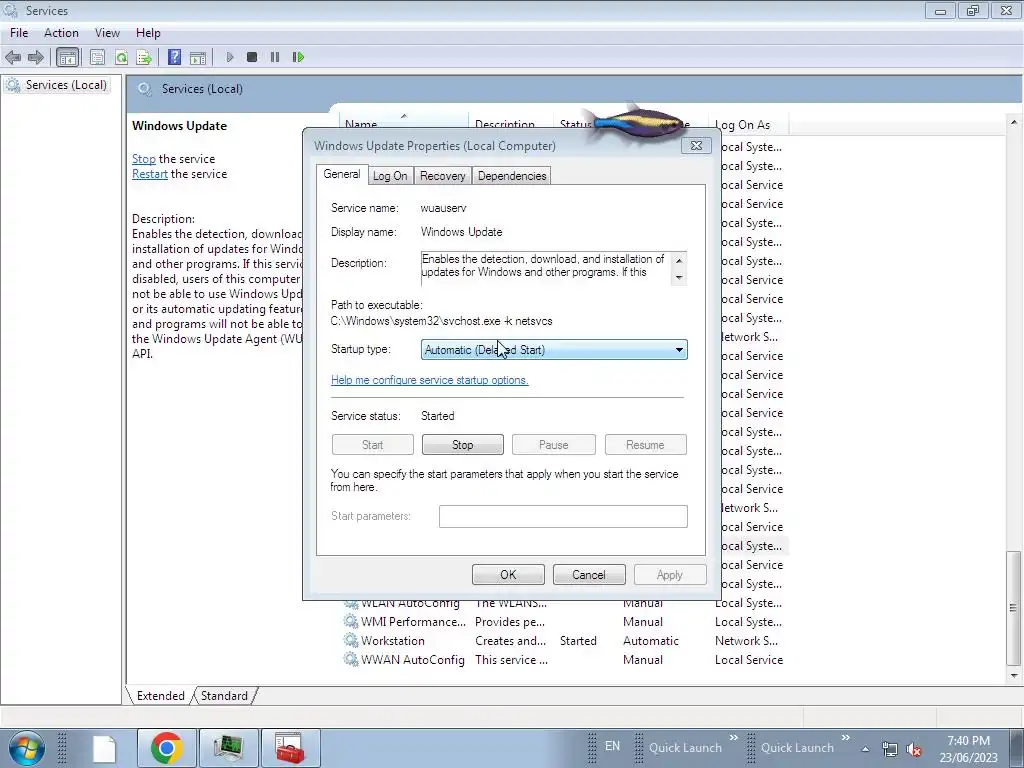This screenshot has width=1024, height=768.
Task: Open Chrome from the taskbar
Action: (x=167, y=748)
